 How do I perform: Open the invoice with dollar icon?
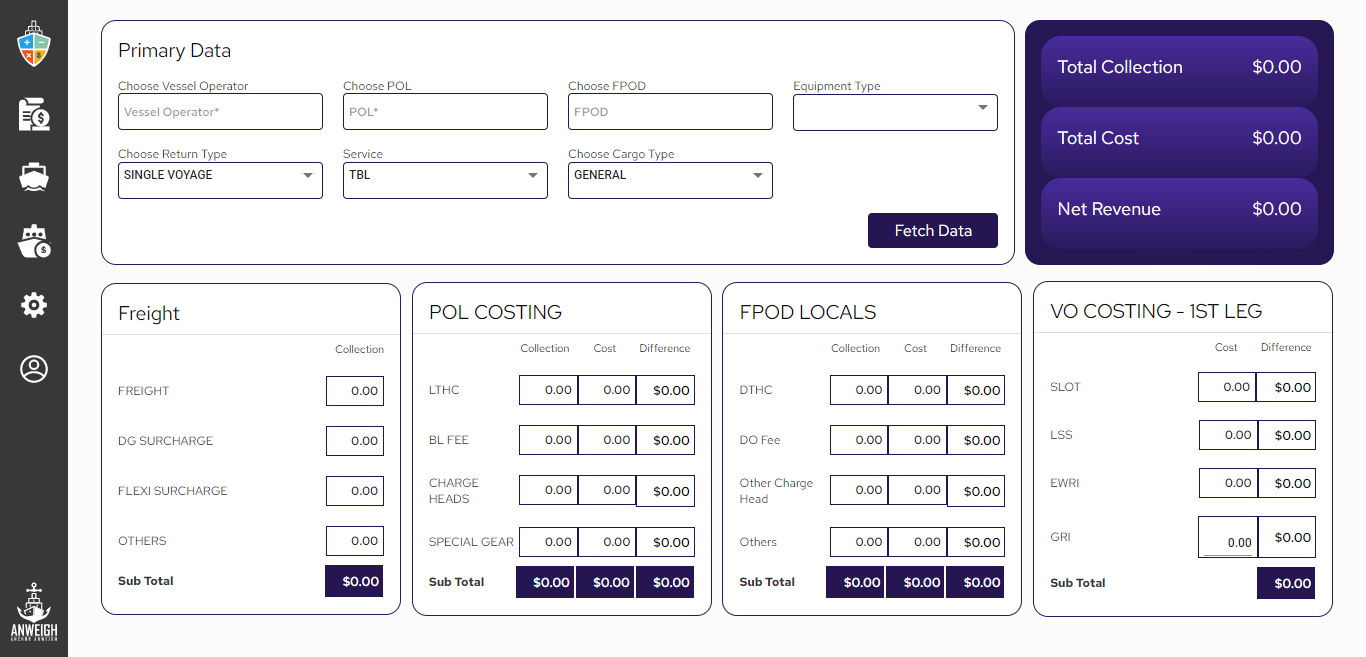[34, 115]
